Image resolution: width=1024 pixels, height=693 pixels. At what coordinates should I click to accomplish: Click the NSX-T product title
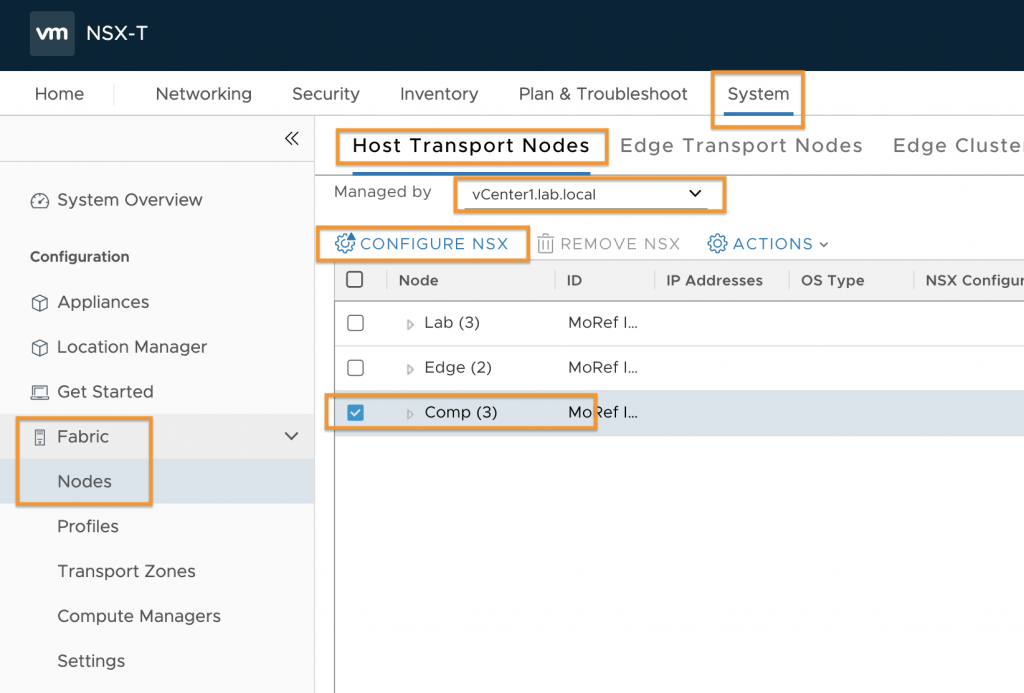pyautogui.click(x=117, y=33)
